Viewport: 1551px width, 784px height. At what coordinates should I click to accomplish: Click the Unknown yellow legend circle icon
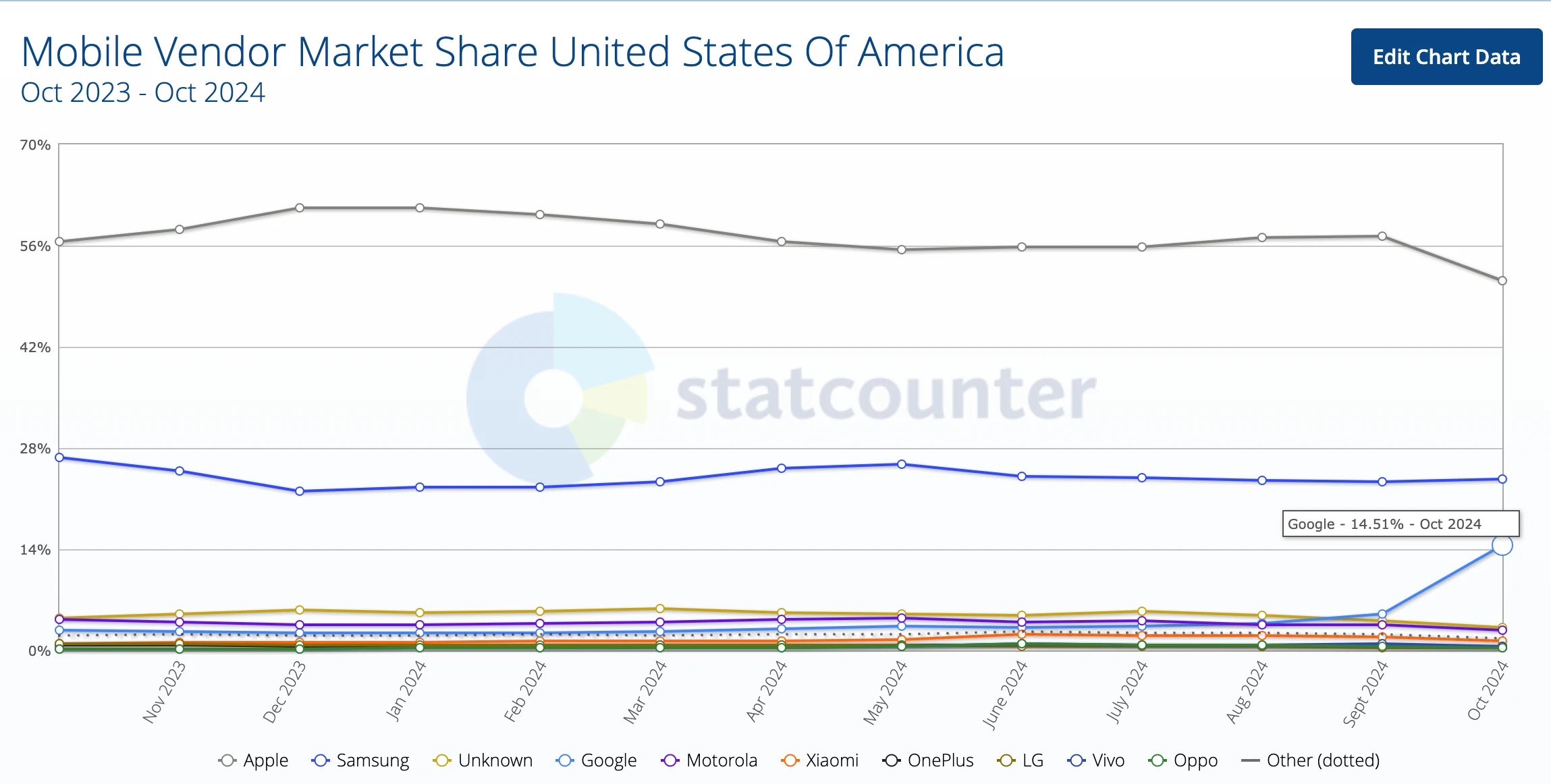click(441, 760)
